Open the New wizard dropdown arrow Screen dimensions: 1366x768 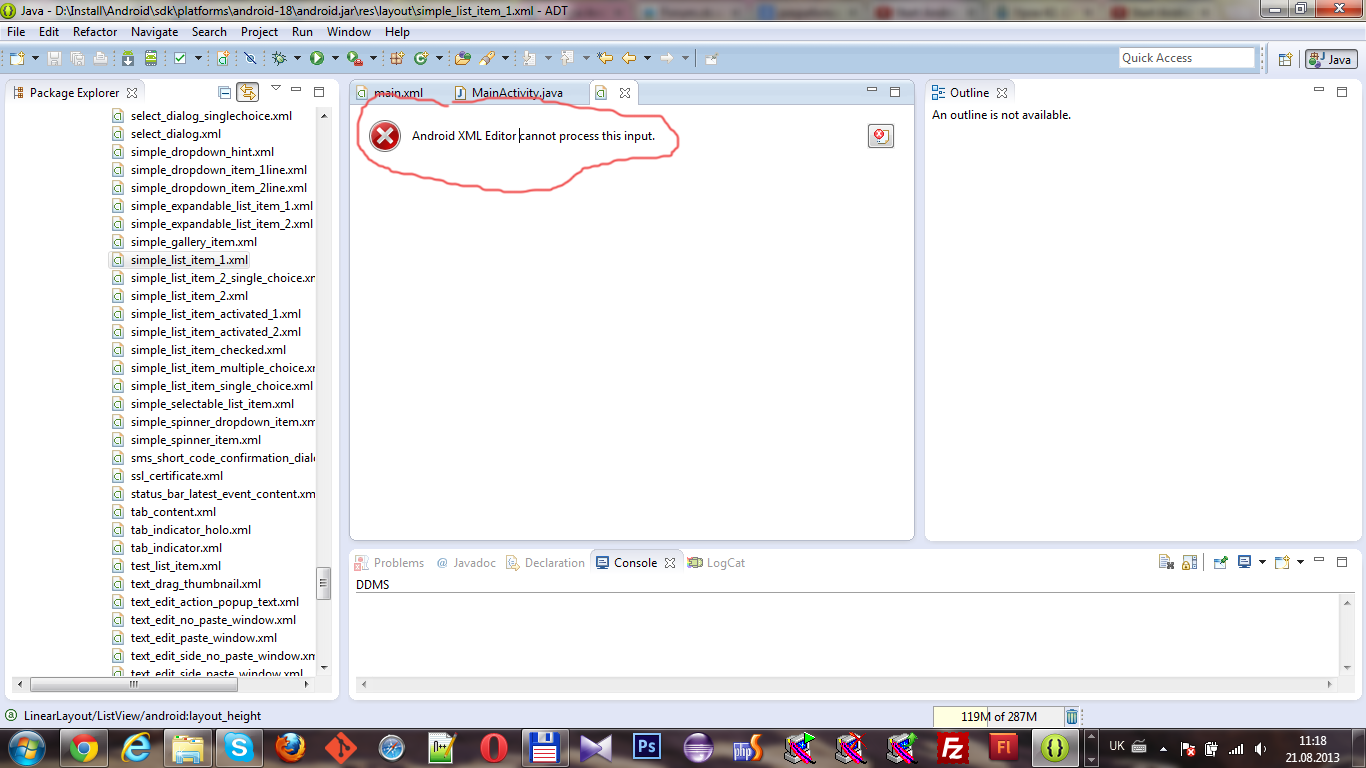(x=35, y=58)
